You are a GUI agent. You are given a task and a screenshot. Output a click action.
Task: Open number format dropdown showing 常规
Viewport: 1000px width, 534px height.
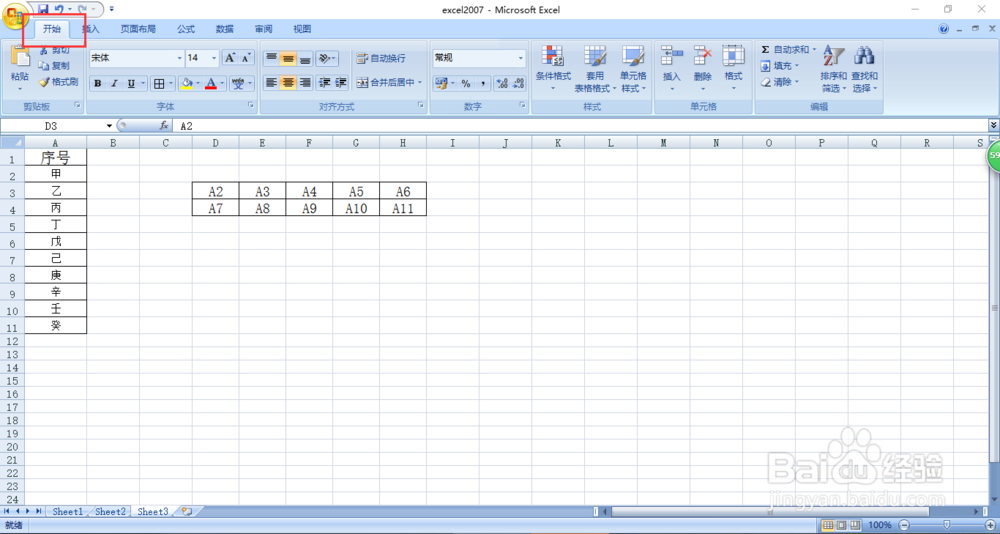point(520,58)
